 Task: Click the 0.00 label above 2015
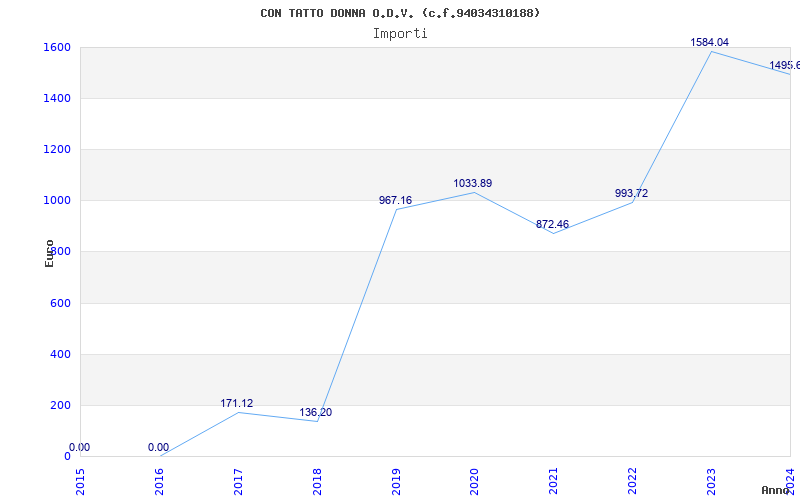click(x=80, y=447)
